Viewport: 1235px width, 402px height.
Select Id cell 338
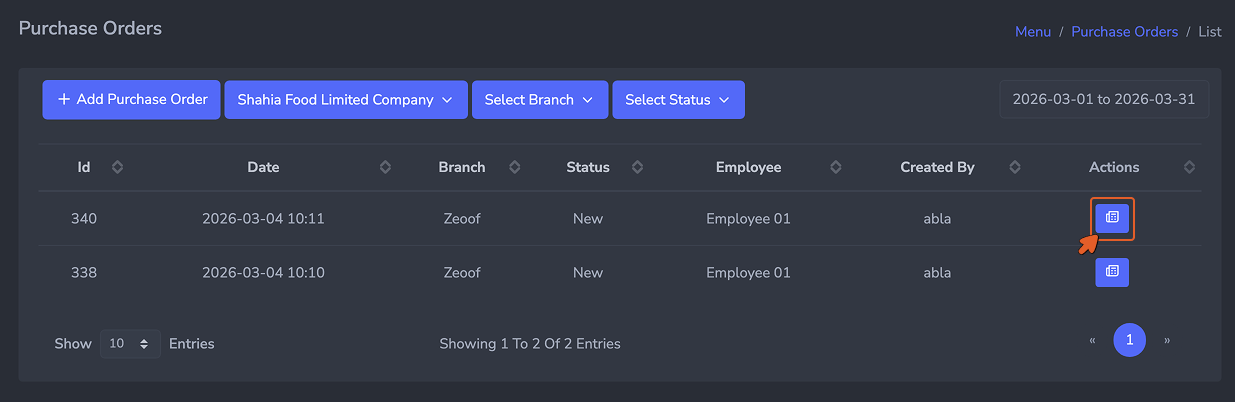pos(84,272)
